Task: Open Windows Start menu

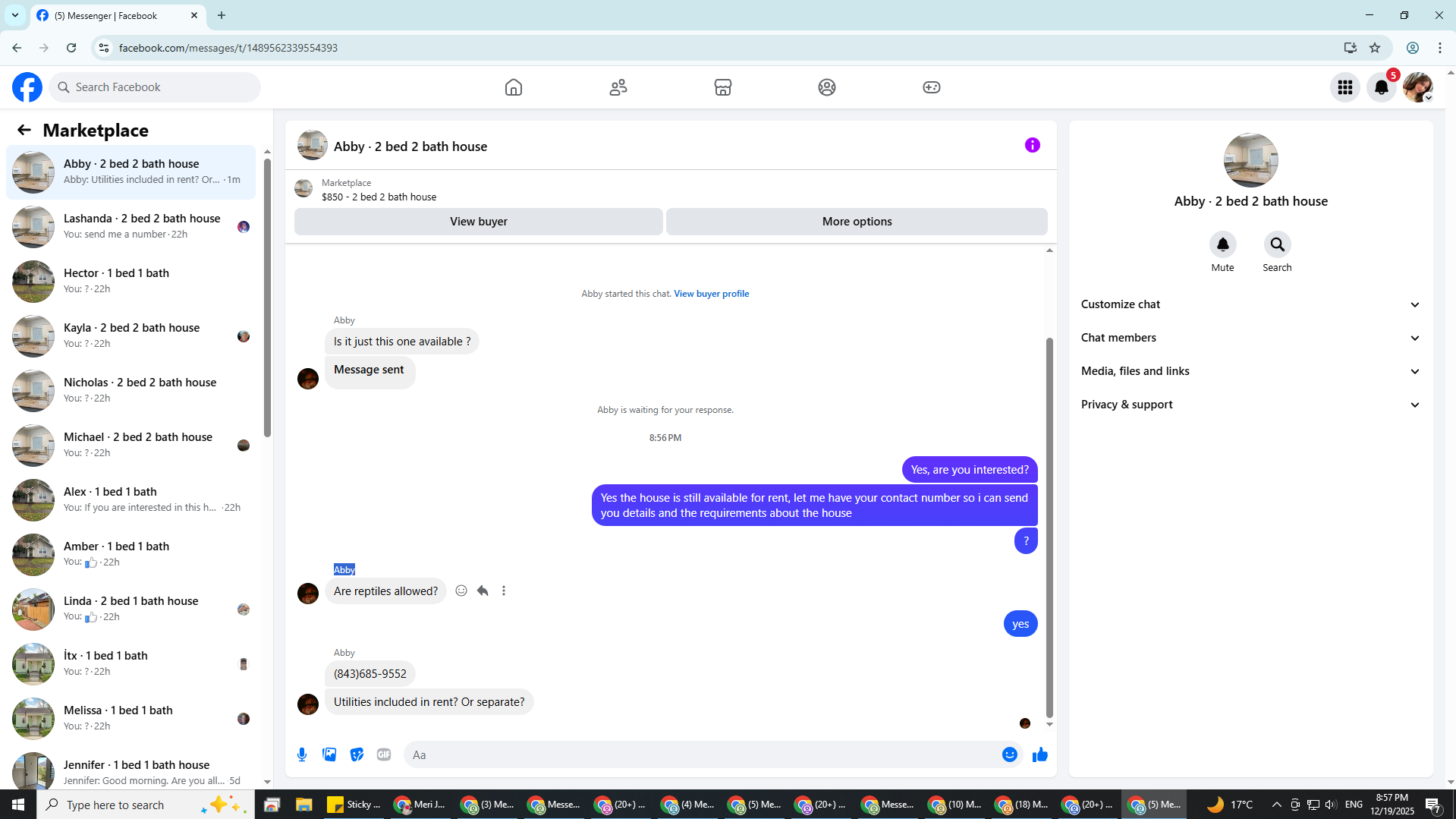Action: point(18,805)
